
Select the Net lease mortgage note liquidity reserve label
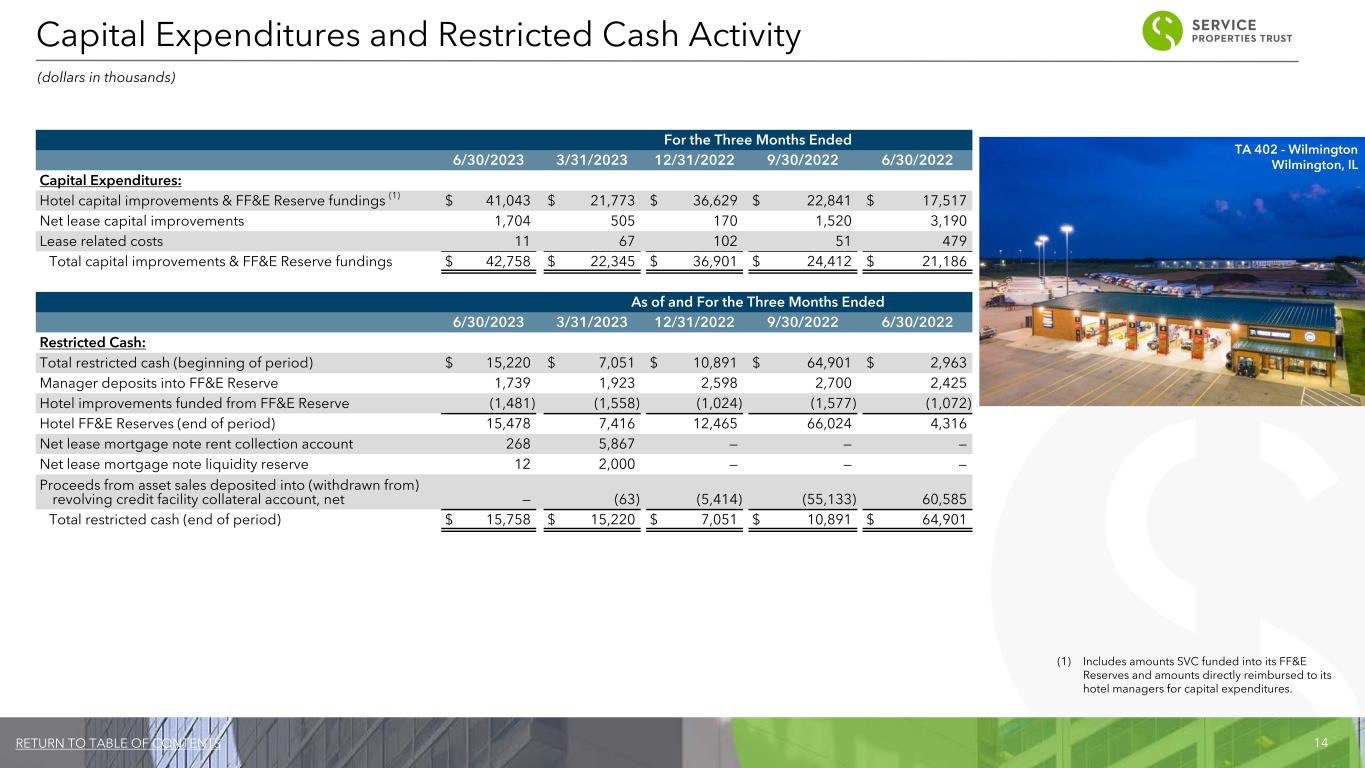tap(174, 463)
